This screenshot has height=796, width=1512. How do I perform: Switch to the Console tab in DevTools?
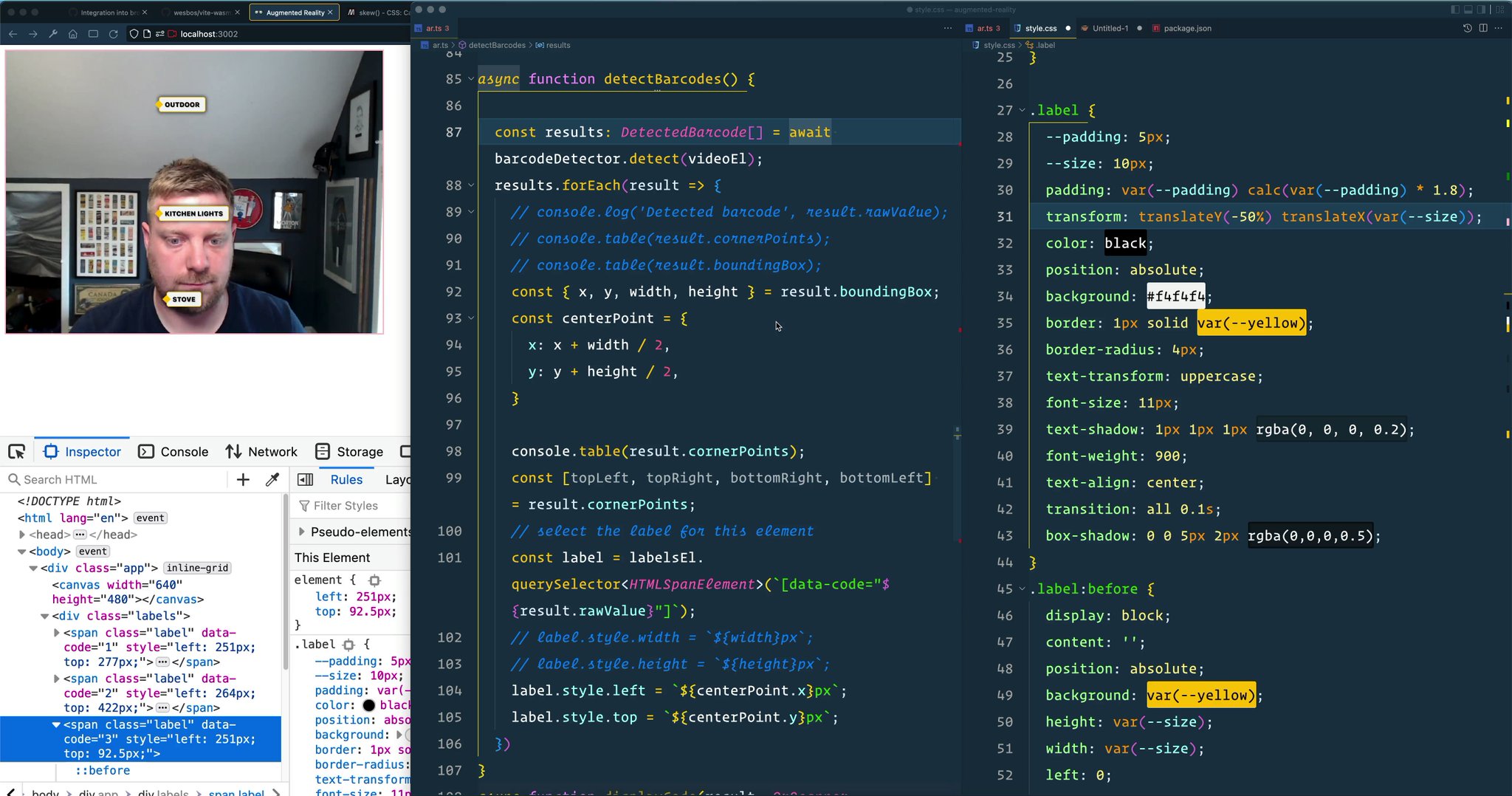184,451
